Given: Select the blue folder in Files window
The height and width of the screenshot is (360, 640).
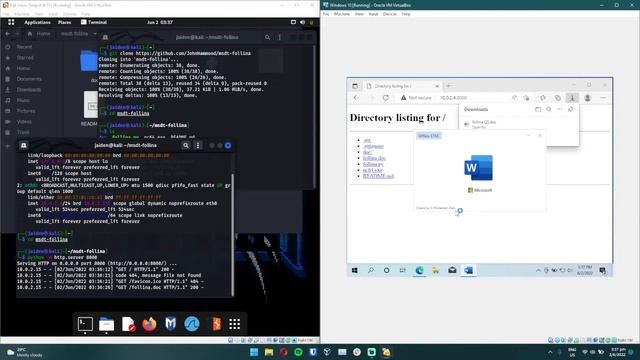Looking at the screenshot, I should pos(89,61).
